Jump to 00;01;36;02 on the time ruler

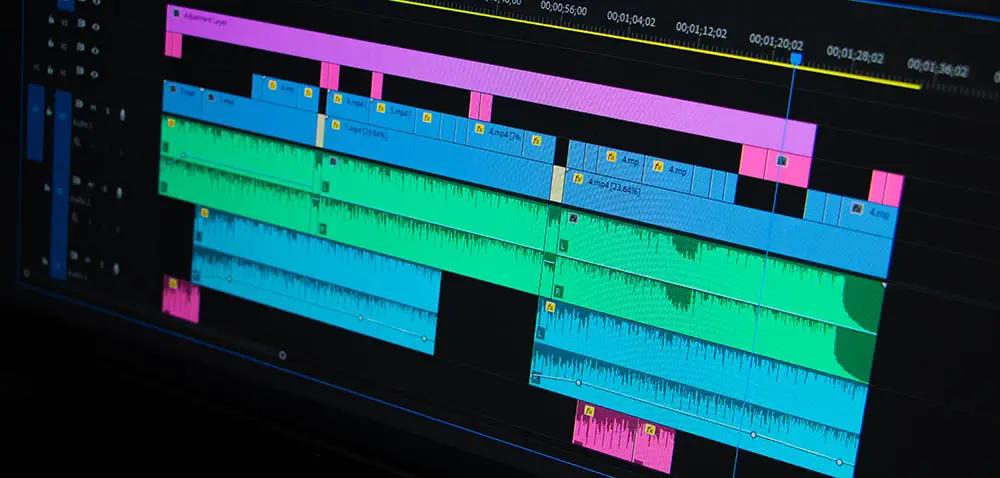pyautogui.click(x=938, y=68)
